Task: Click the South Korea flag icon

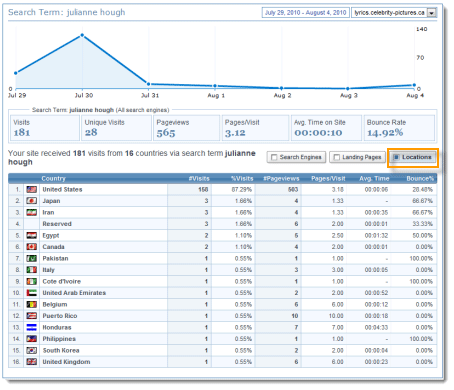Action: pos(32,351)
